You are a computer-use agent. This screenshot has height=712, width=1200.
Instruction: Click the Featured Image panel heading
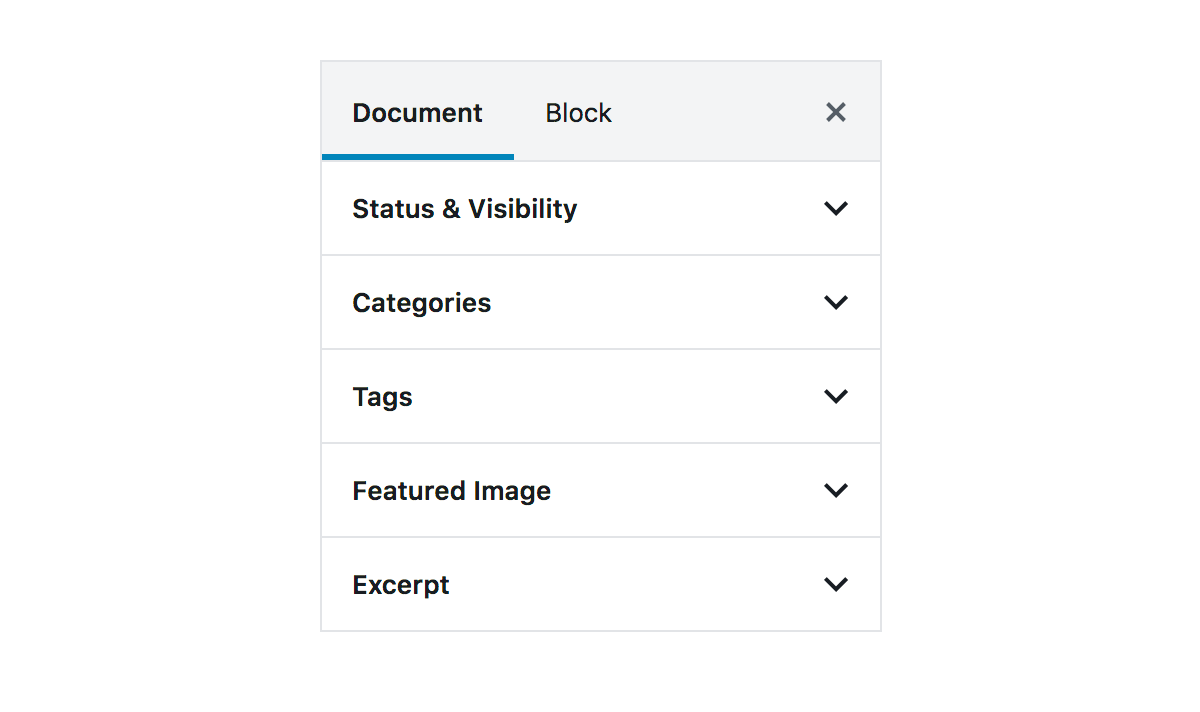pyautogui.click(x=451, y=490)
